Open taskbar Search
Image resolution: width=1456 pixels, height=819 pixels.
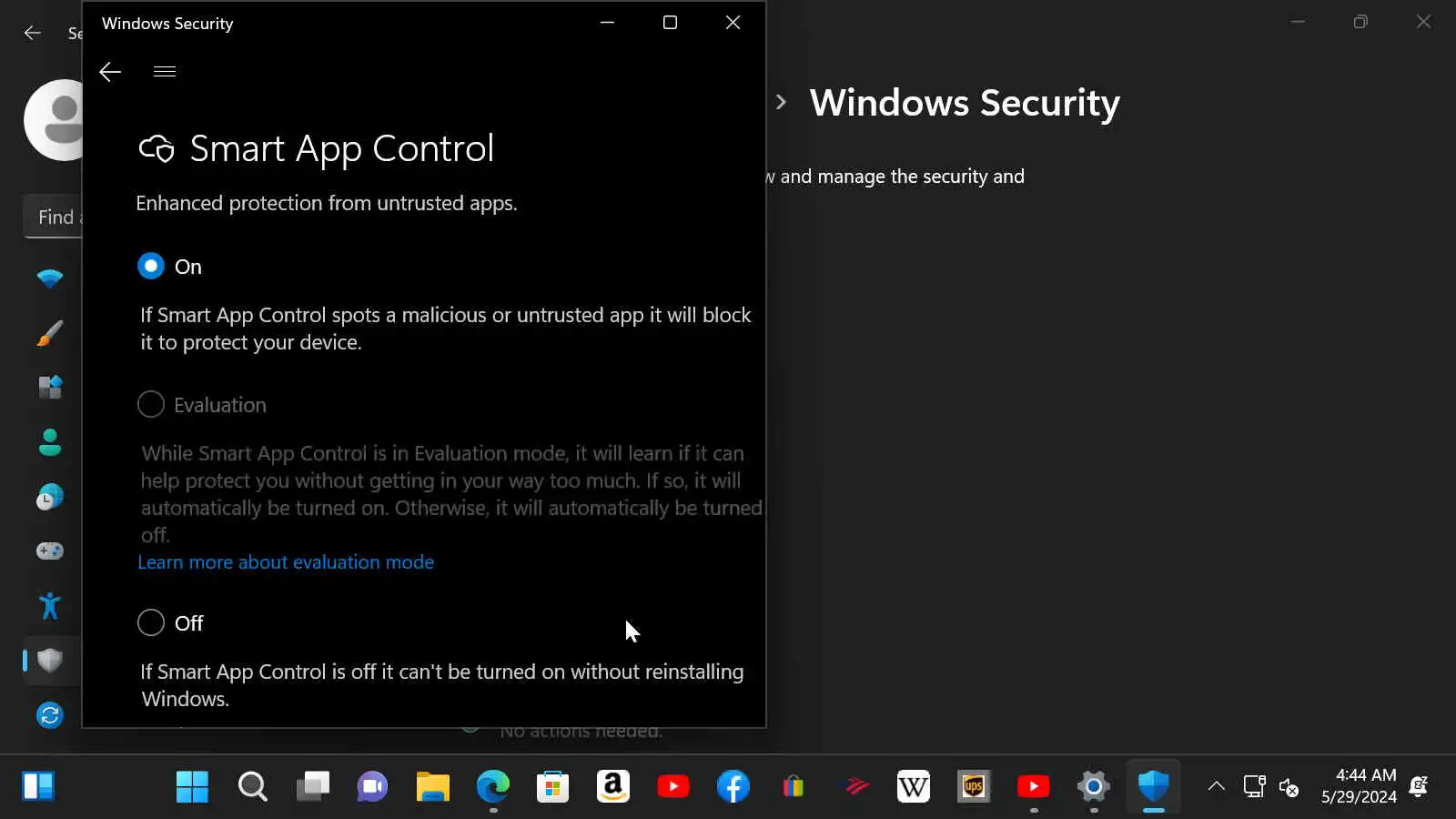point(252,786)
